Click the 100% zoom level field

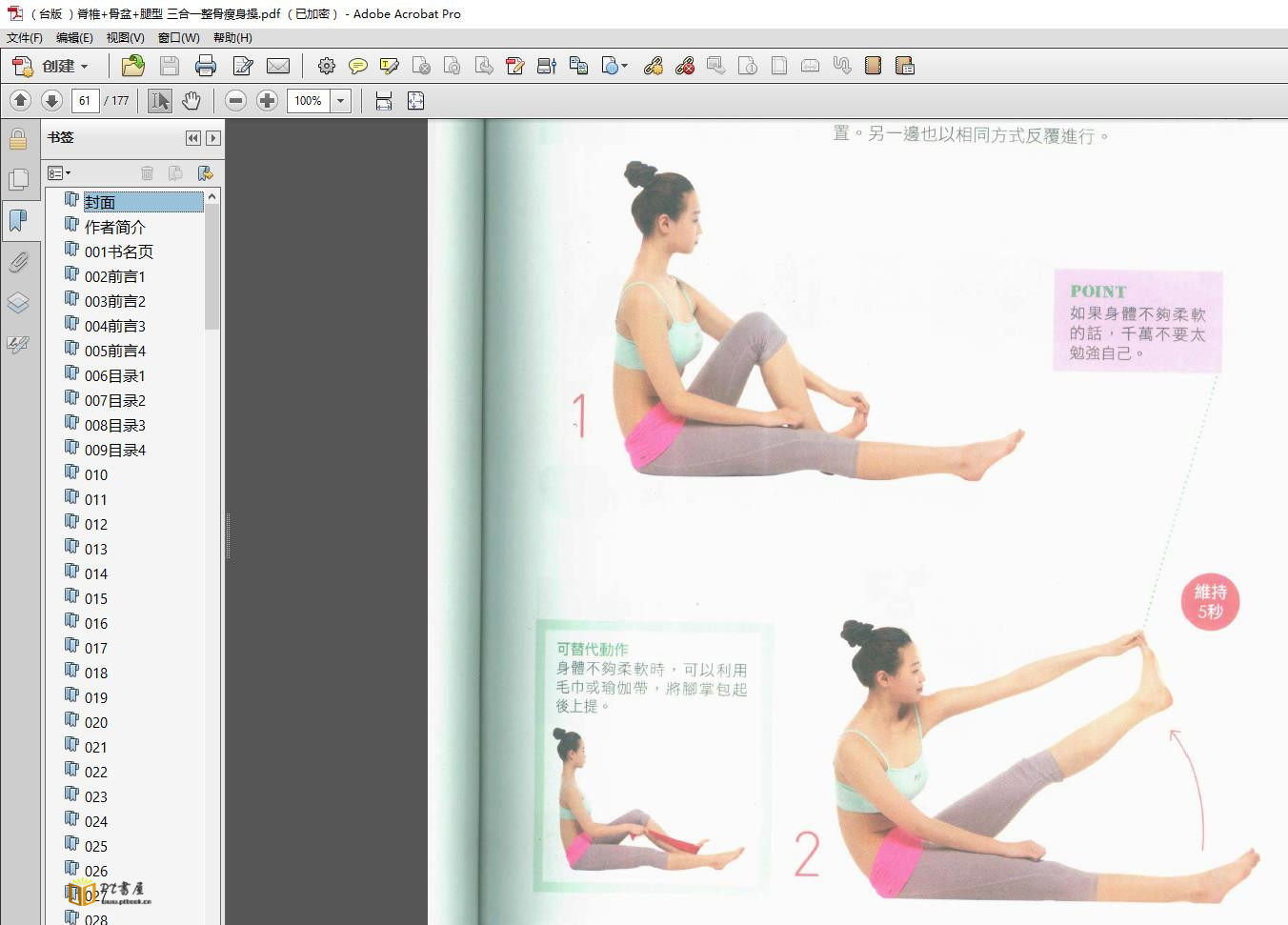[309, 100]
